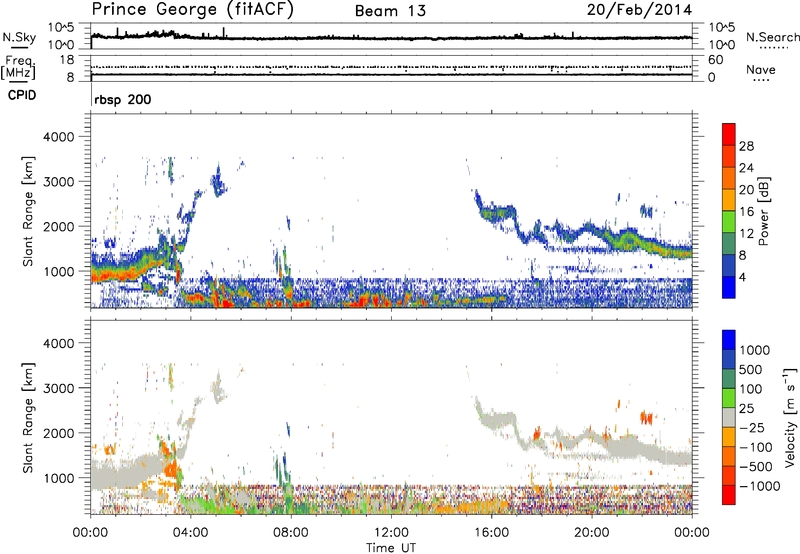The image size is (800, 554).
Task: Click the 20:00 time axis tick label
Action: pyautogui.click(x=592, y=533)
